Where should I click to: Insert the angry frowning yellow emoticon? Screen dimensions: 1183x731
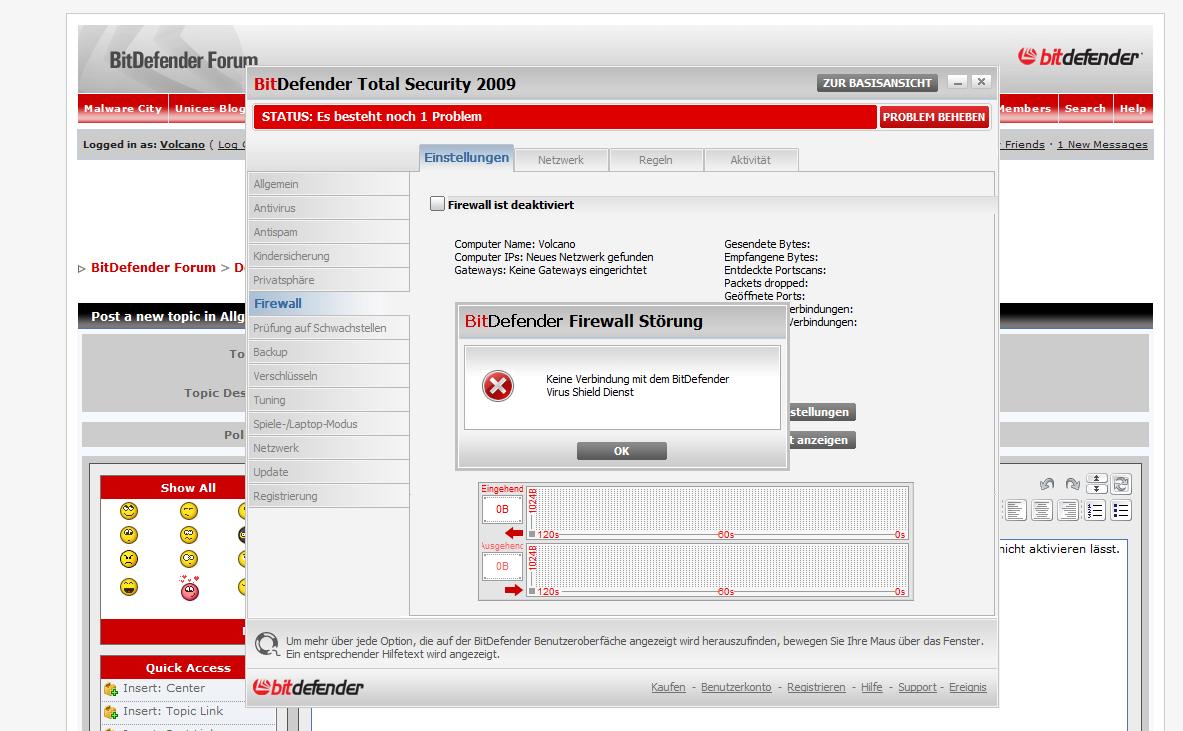[129, 559]
